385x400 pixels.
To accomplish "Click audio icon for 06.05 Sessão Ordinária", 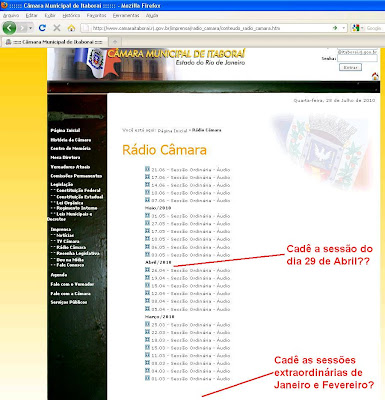I will [147, 246].
